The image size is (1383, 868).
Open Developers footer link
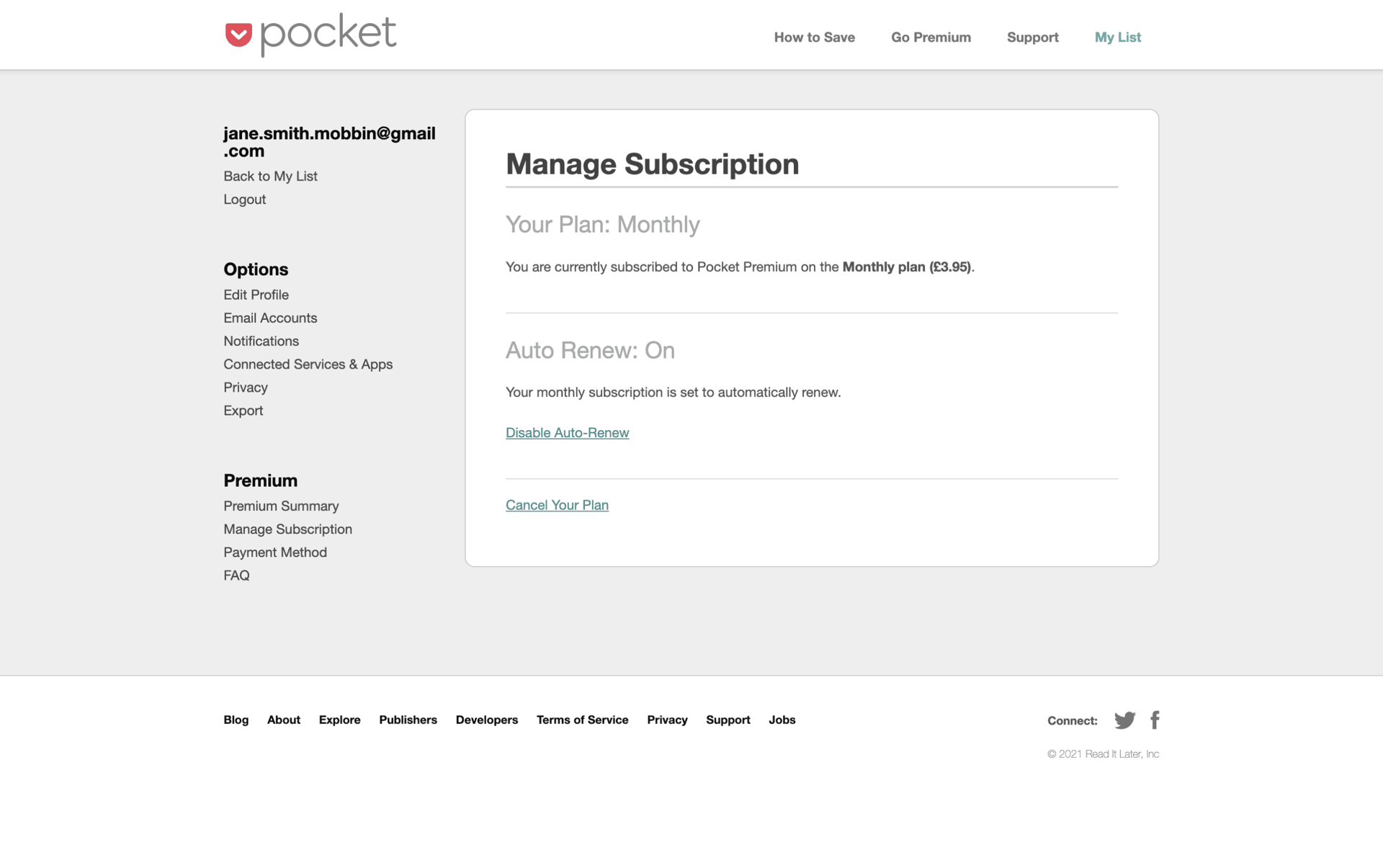[487, 720]
